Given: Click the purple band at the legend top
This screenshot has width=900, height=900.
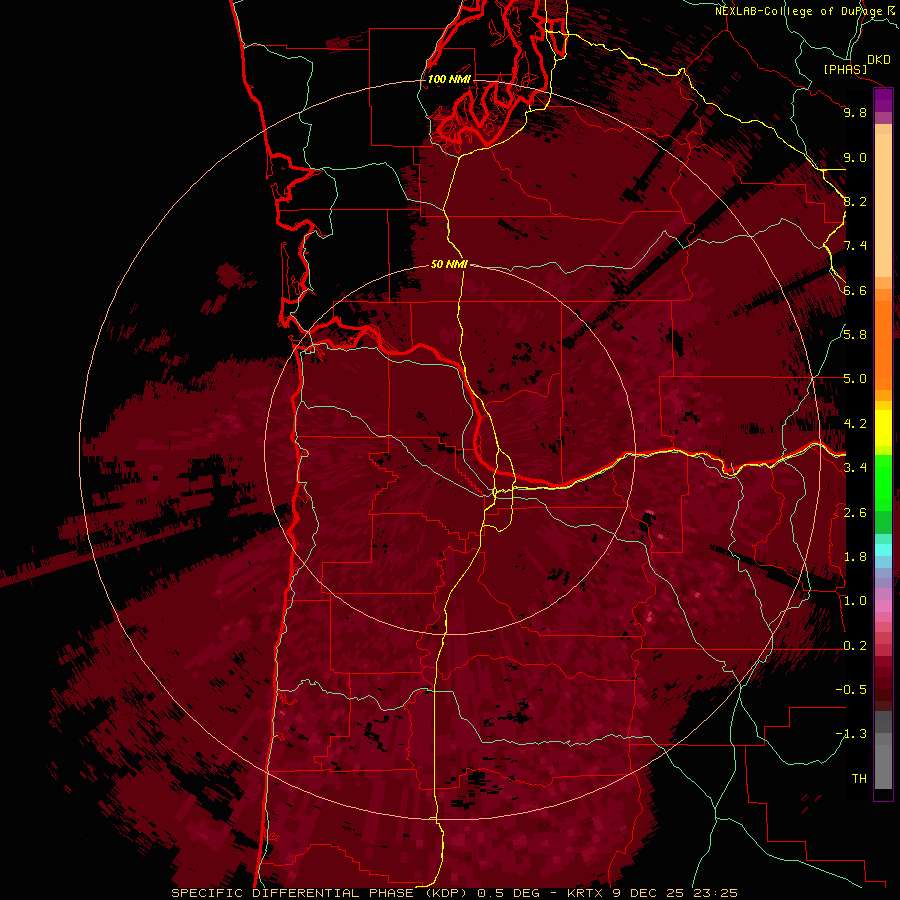Looking at the screenshot, I should coord(883,100).
